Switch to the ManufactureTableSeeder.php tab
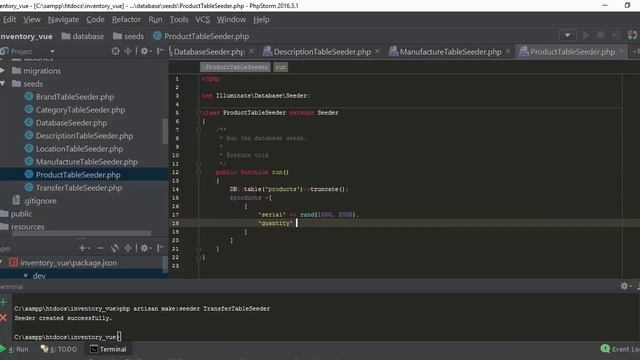 [x=450, y=51]
